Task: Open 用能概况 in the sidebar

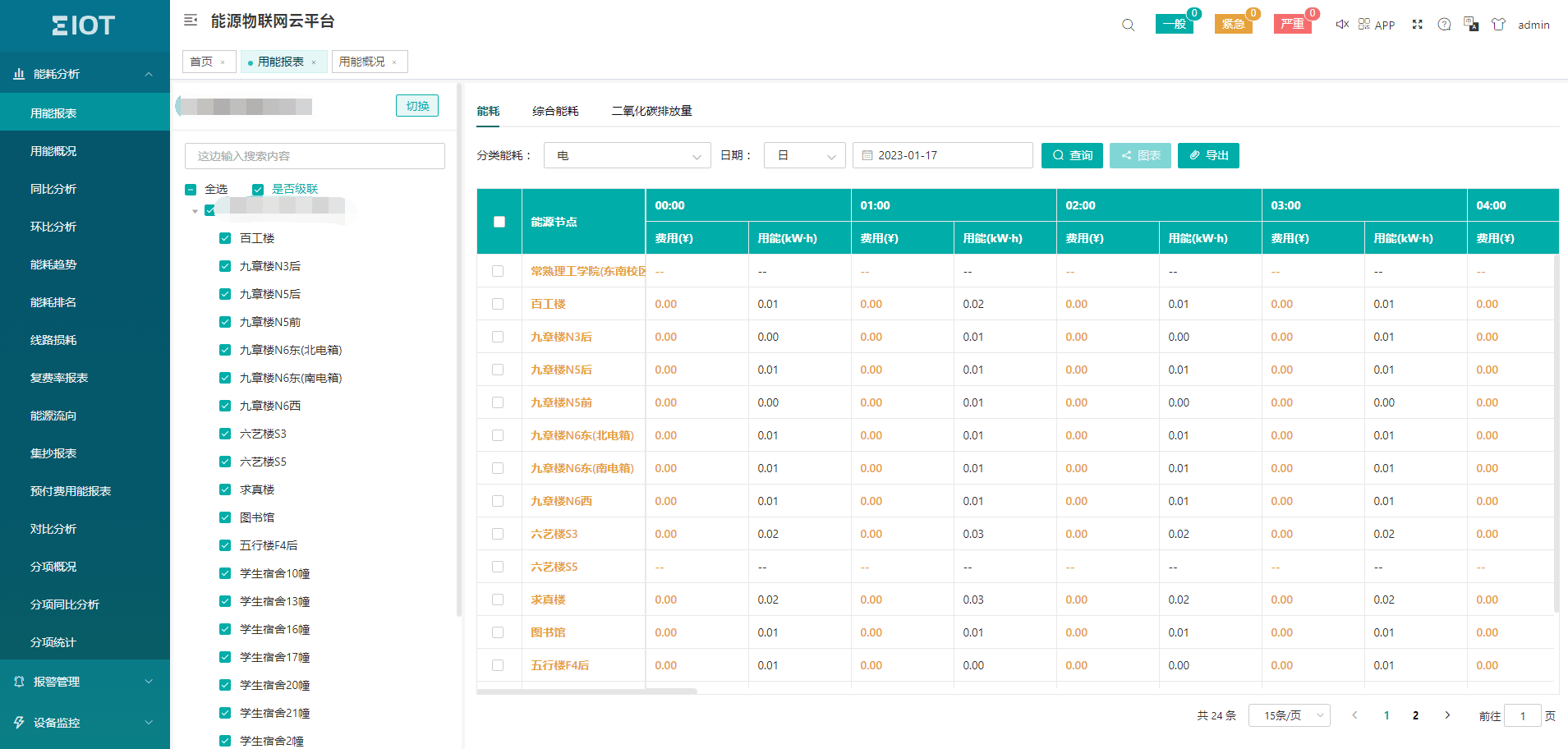Action: point(85,151)
